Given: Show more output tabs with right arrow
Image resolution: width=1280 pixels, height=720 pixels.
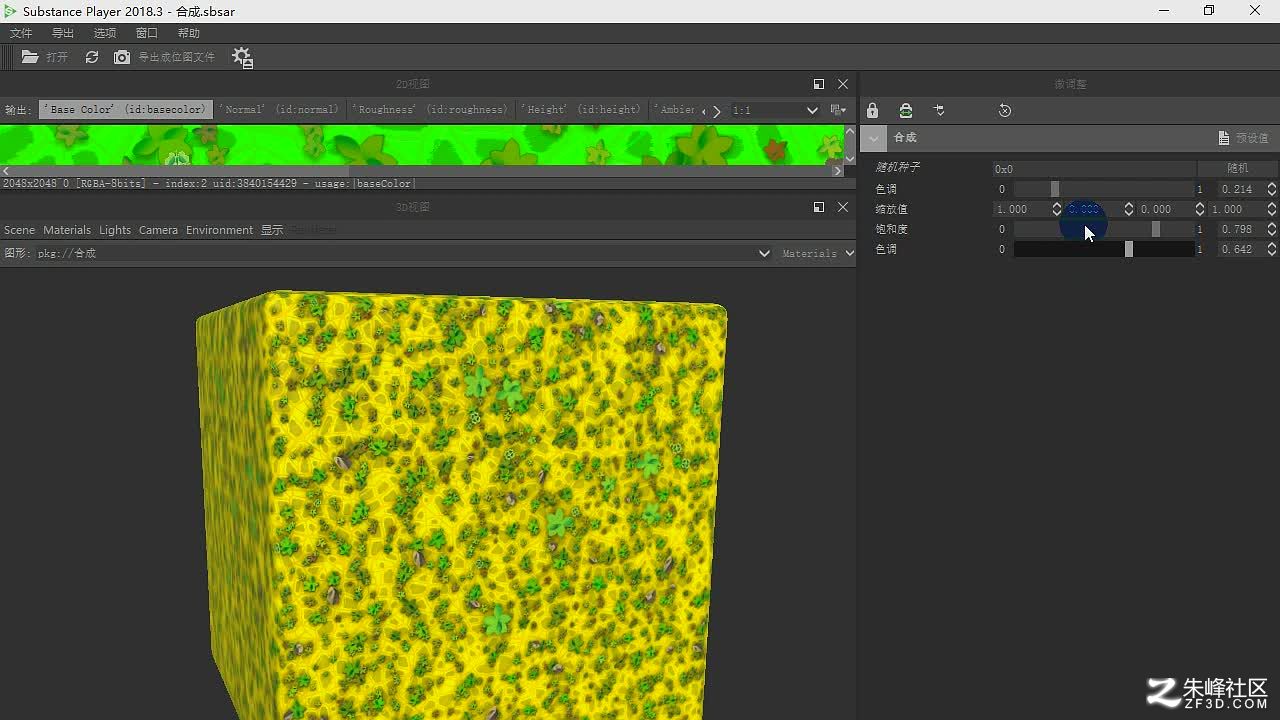Looking at the screenshot, I should pyautogui.click(x=717, y=111).
